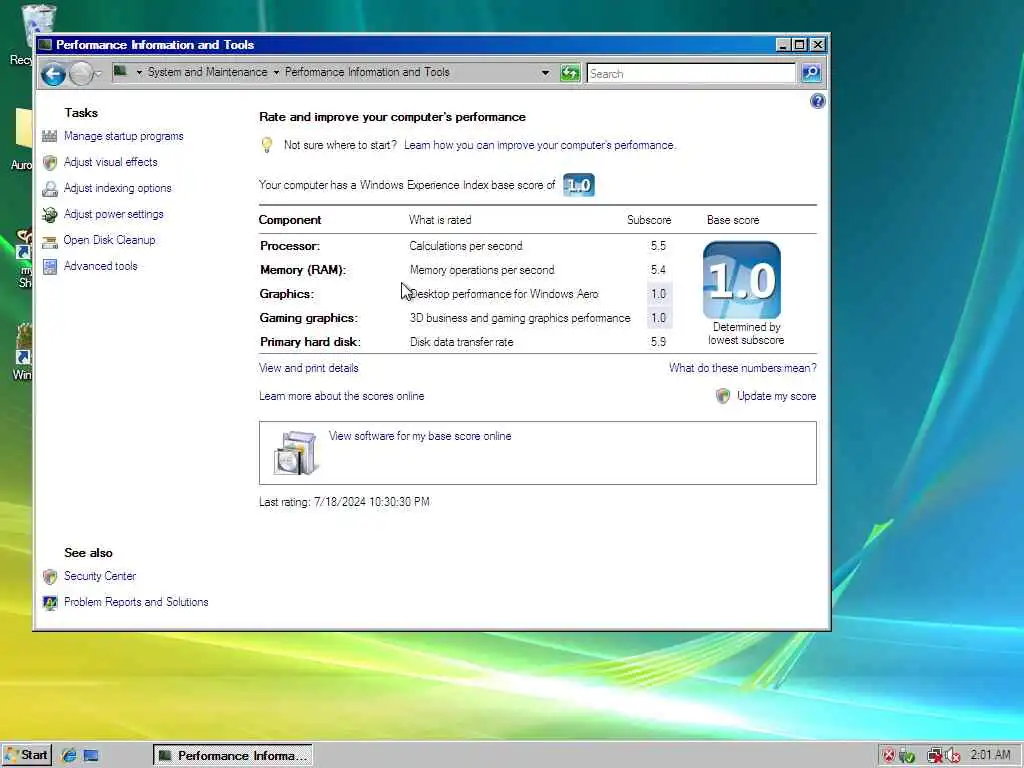Click the Last rating date text
The width and height of the screenshot is (1024, 768).
click(344, 502)
